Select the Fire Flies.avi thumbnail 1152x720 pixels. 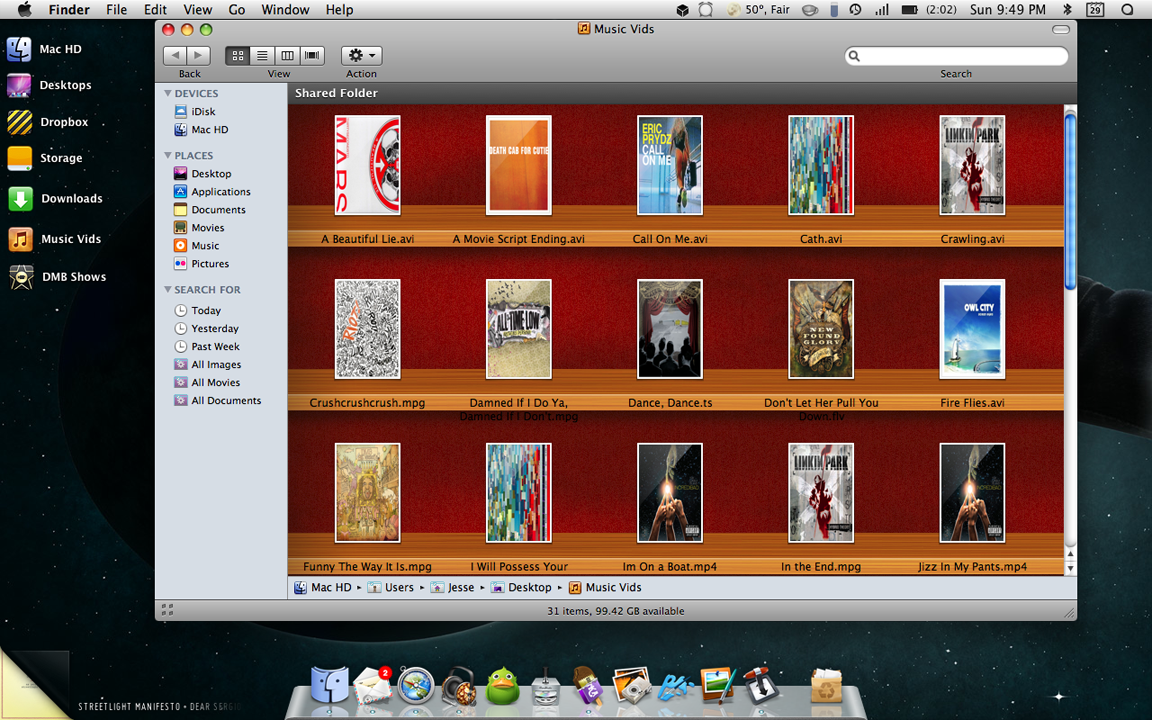[972, 329]
